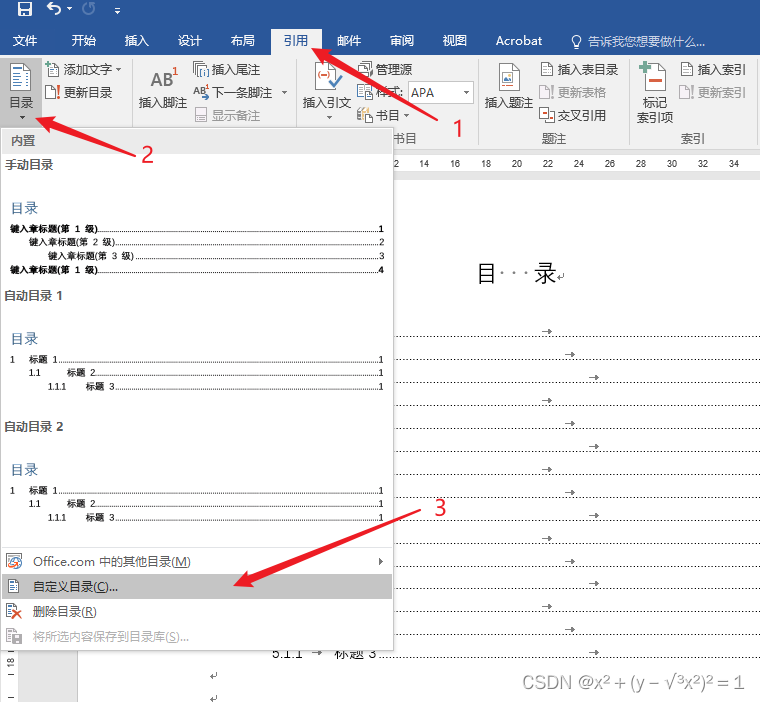Screen dimensions: 760x702
Task: Click the 添加文字 button
Action: point(83,69)
